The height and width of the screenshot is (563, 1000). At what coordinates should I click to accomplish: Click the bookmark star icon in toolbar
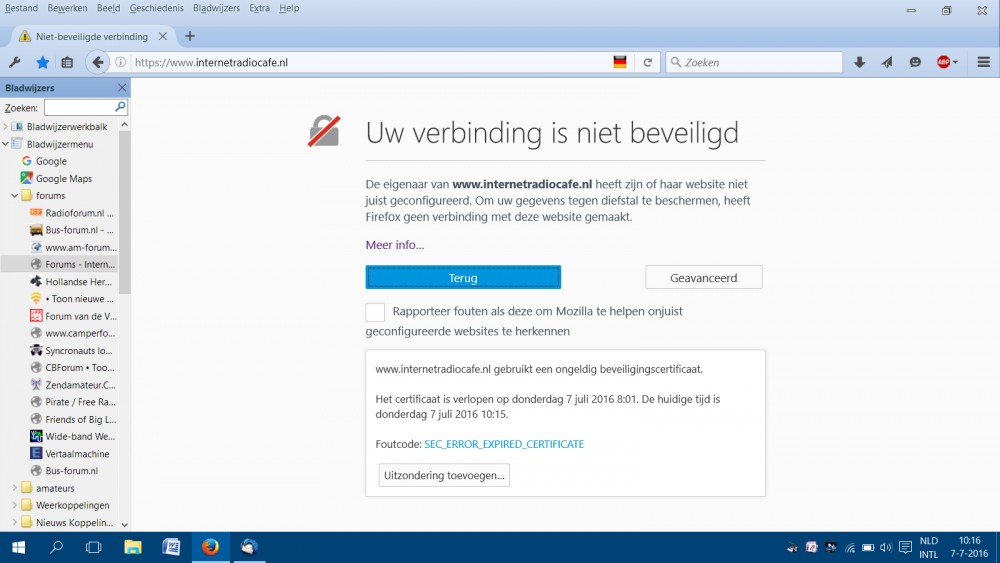point(42,62)
